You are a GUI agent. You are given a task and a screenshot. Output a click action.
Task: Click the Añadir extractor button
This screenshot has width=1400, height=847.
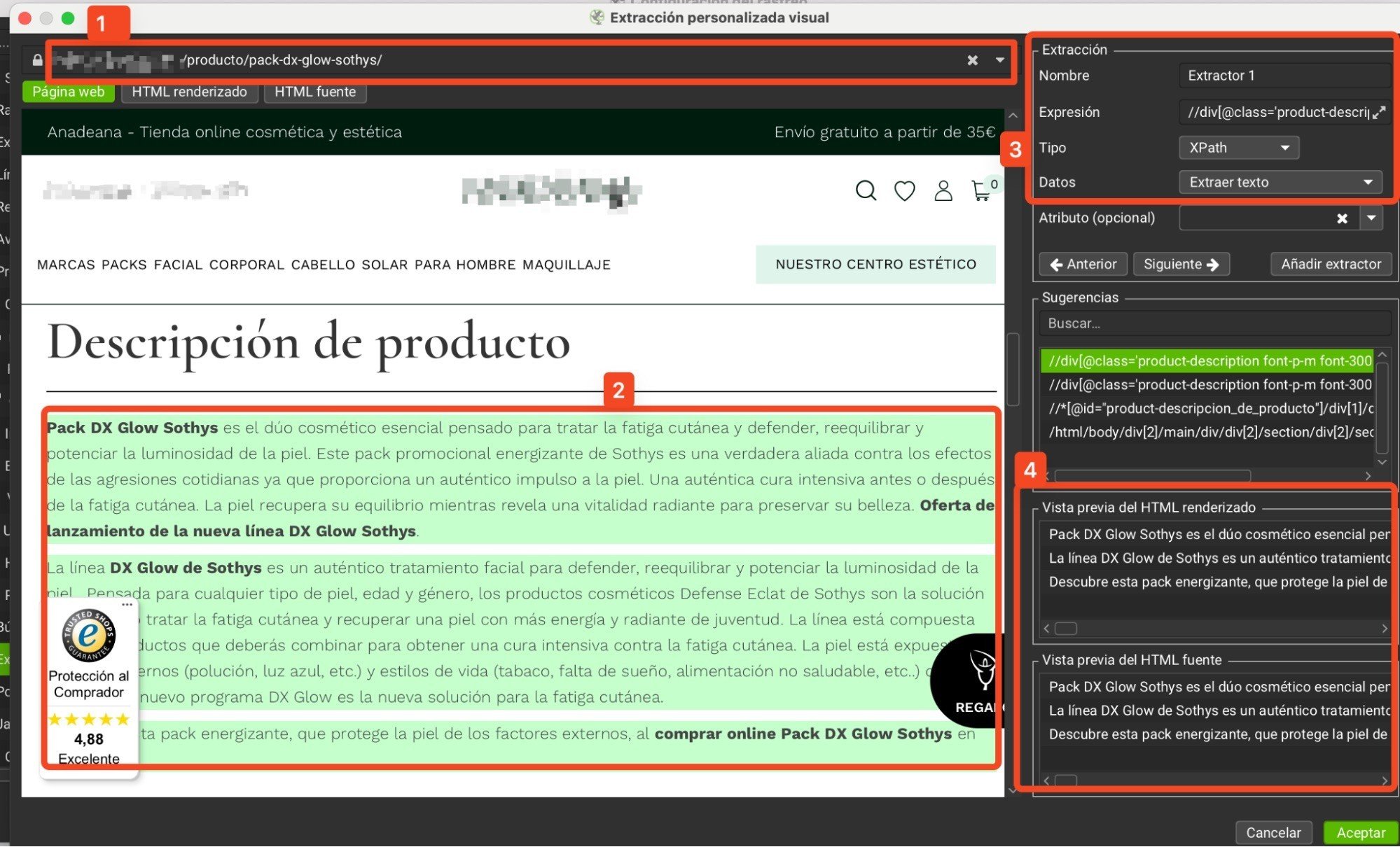click(1331, 264)
